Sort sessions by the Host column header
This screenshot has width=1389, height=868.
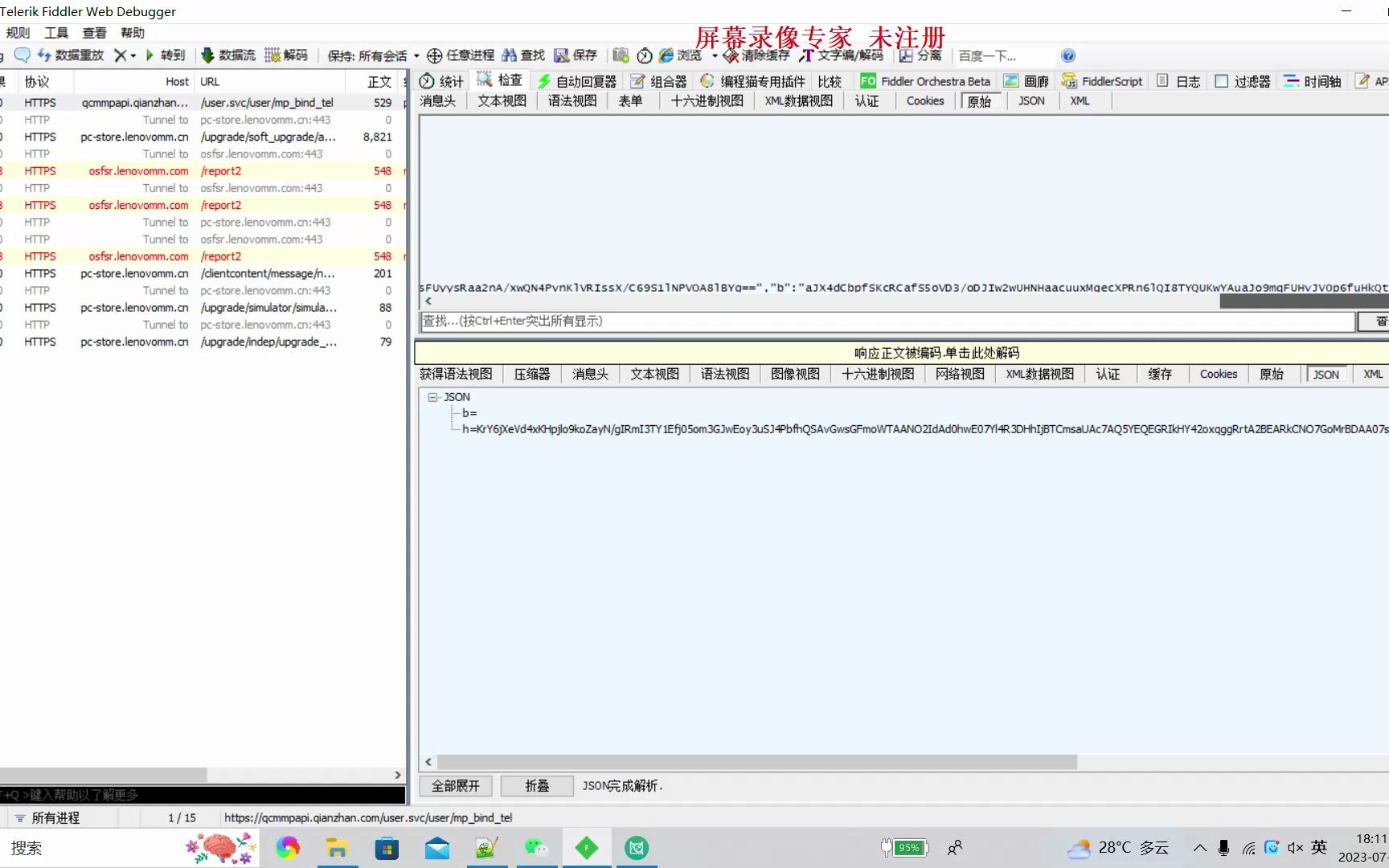[x=133, y=81]
